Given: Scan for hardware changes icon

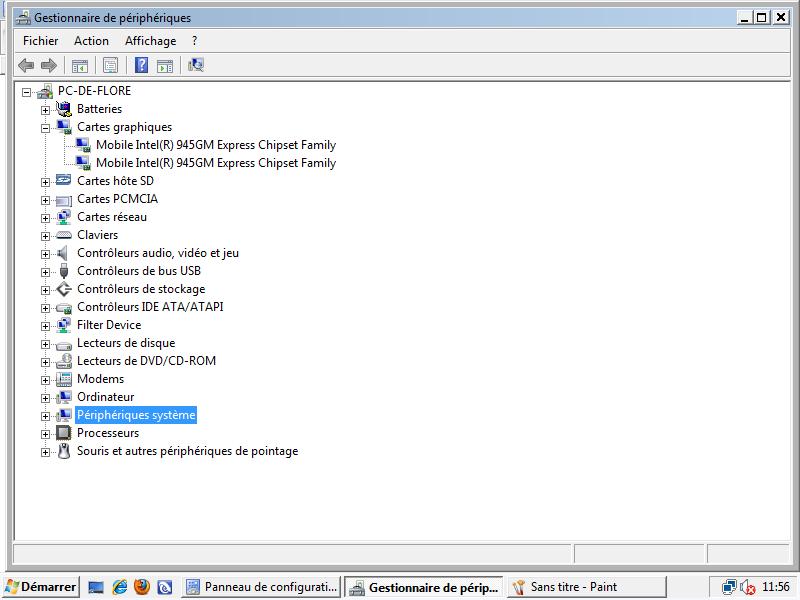Looking at the screenshot, I should point(196,65).
